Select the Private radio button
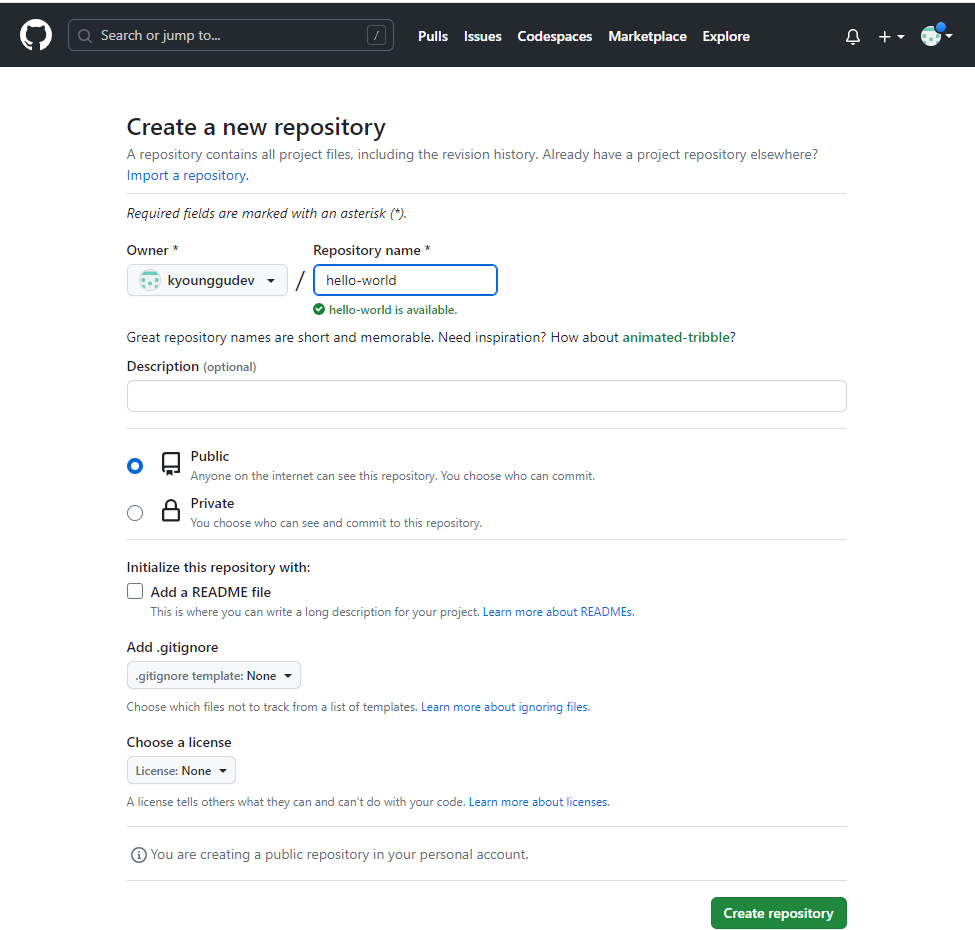Viewport: 975px width, 930px height. click(x=135, y=513)
